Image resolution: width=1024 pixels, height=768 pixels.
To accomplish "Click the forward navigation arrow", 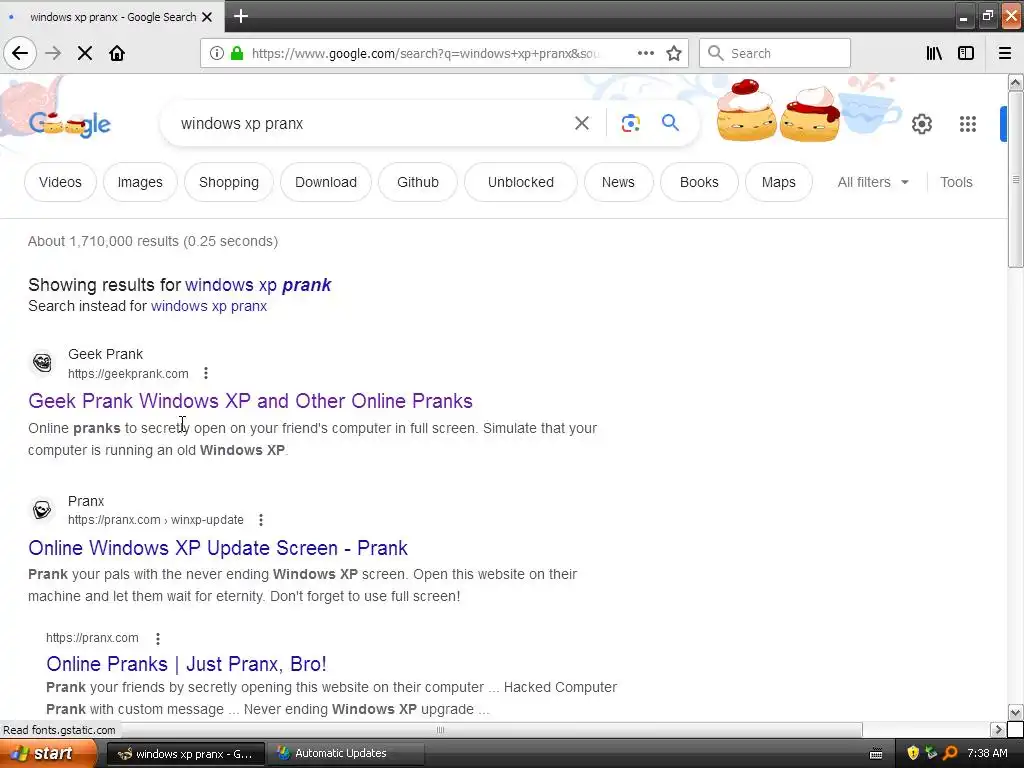I will point(53,53).
